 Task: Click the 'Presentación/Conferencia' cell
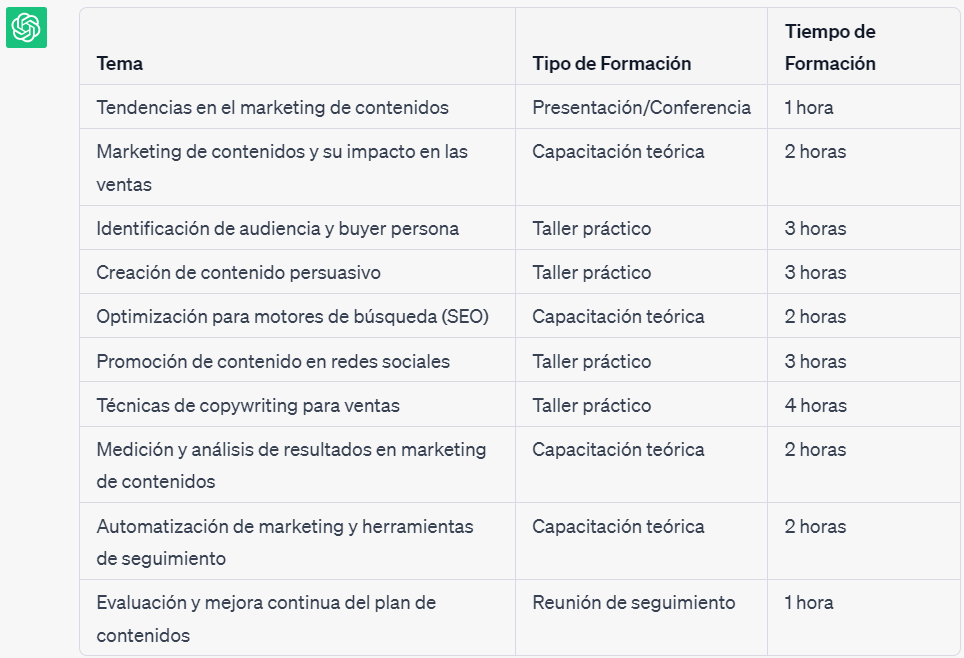pyautogui.click(x=641, y=107)
